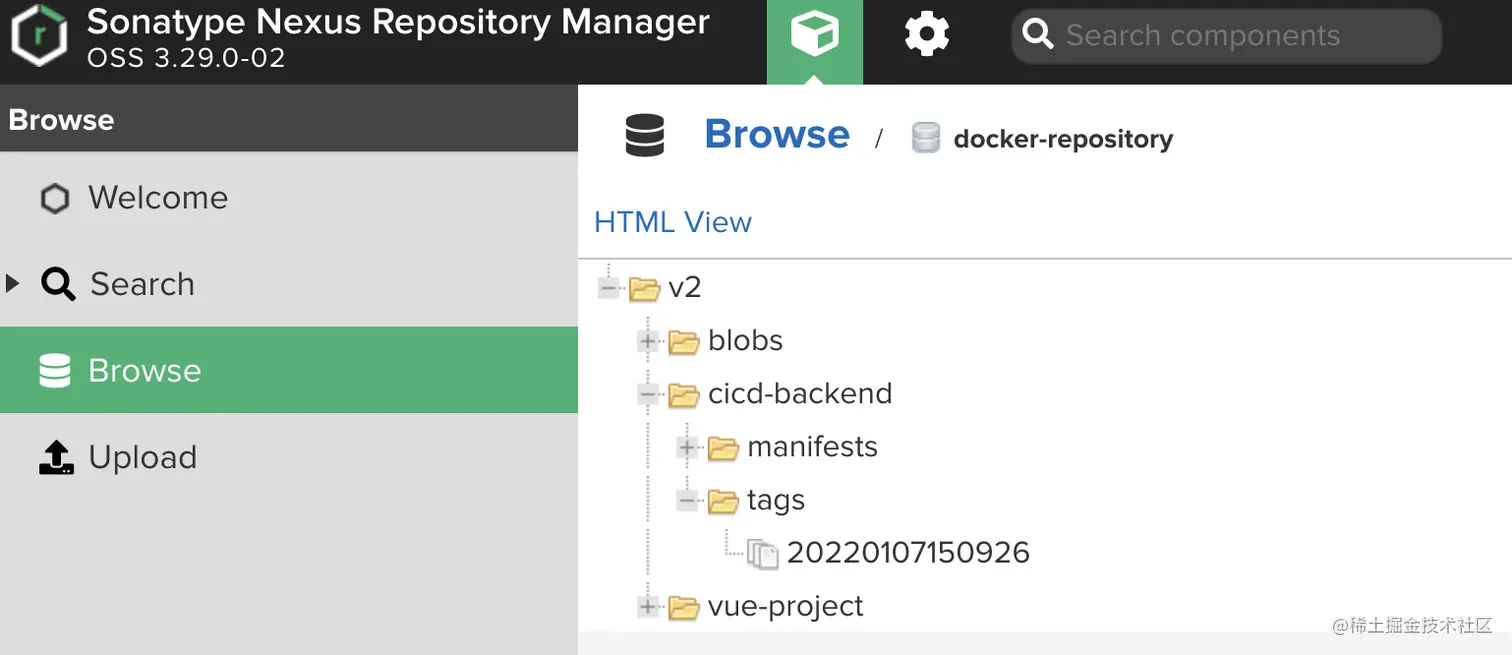Open the Search sidebar item
This screenshot has height=655, width=1512.
click(289, 284)
